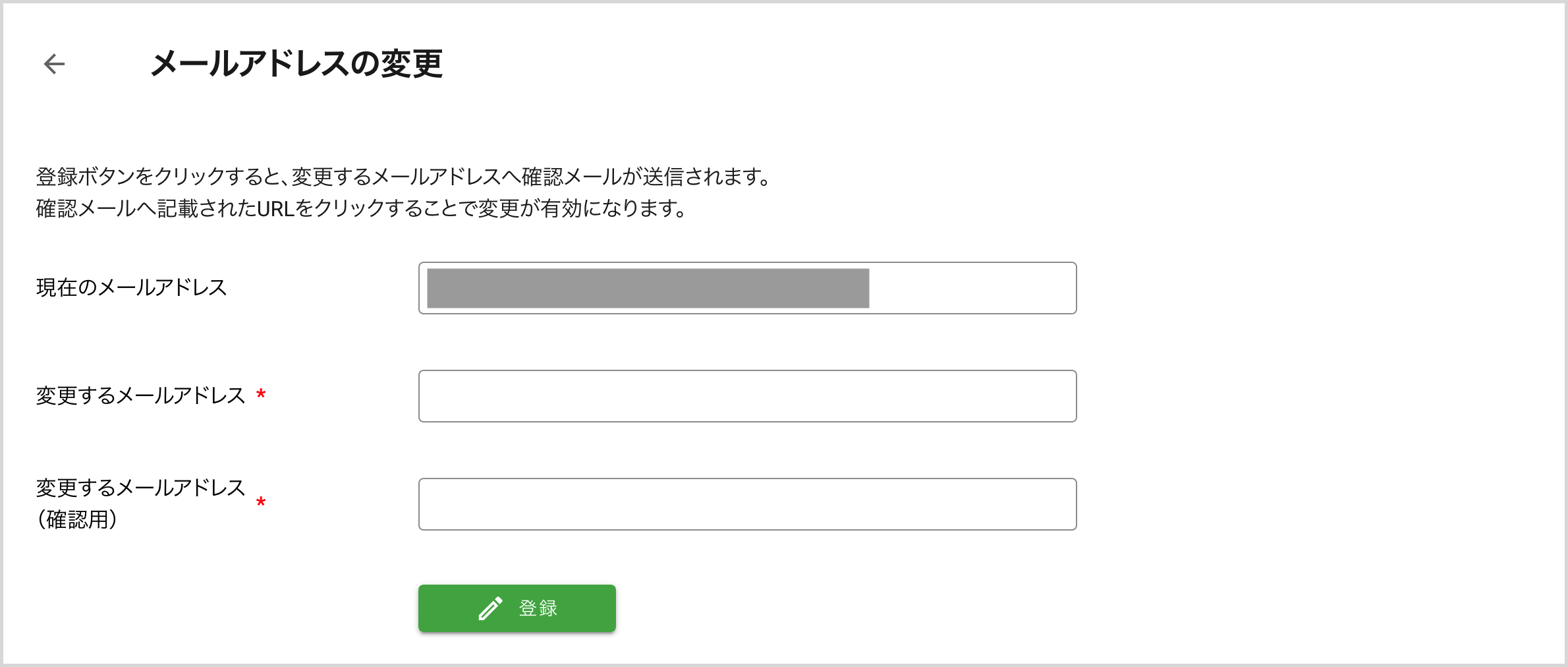The height and width of the screenshot is (667, 1568).
Task: Click the description line starting with 登録ボタン
Action: click(x=403, y=177)
